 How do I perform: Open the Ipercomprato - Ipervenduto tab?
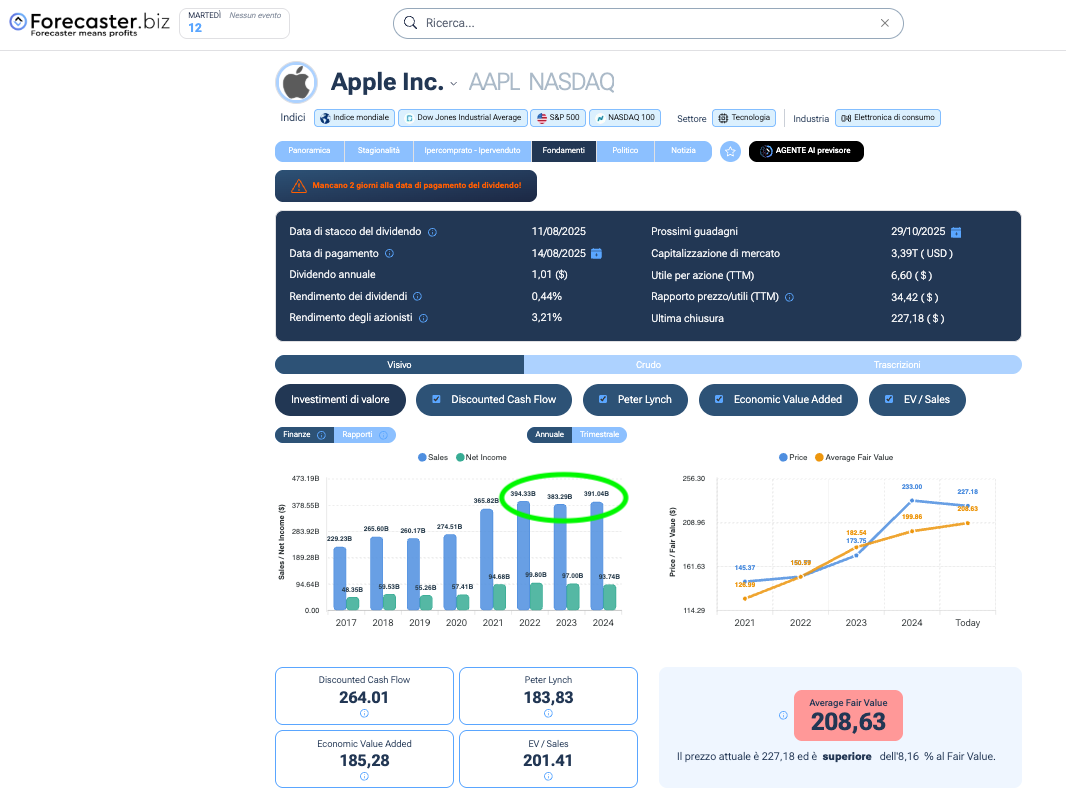[472, 151]
